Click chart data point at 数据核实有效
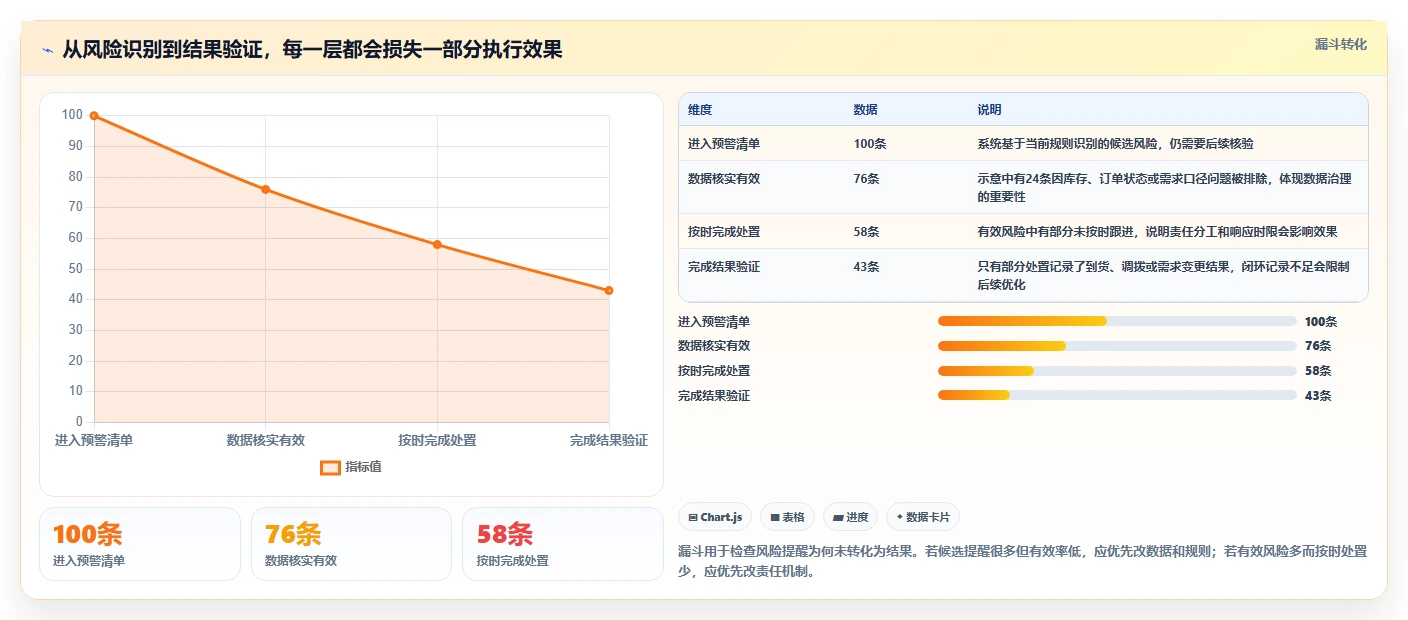Viewport: 1408px width, 620px height. [x=266, y=189]
